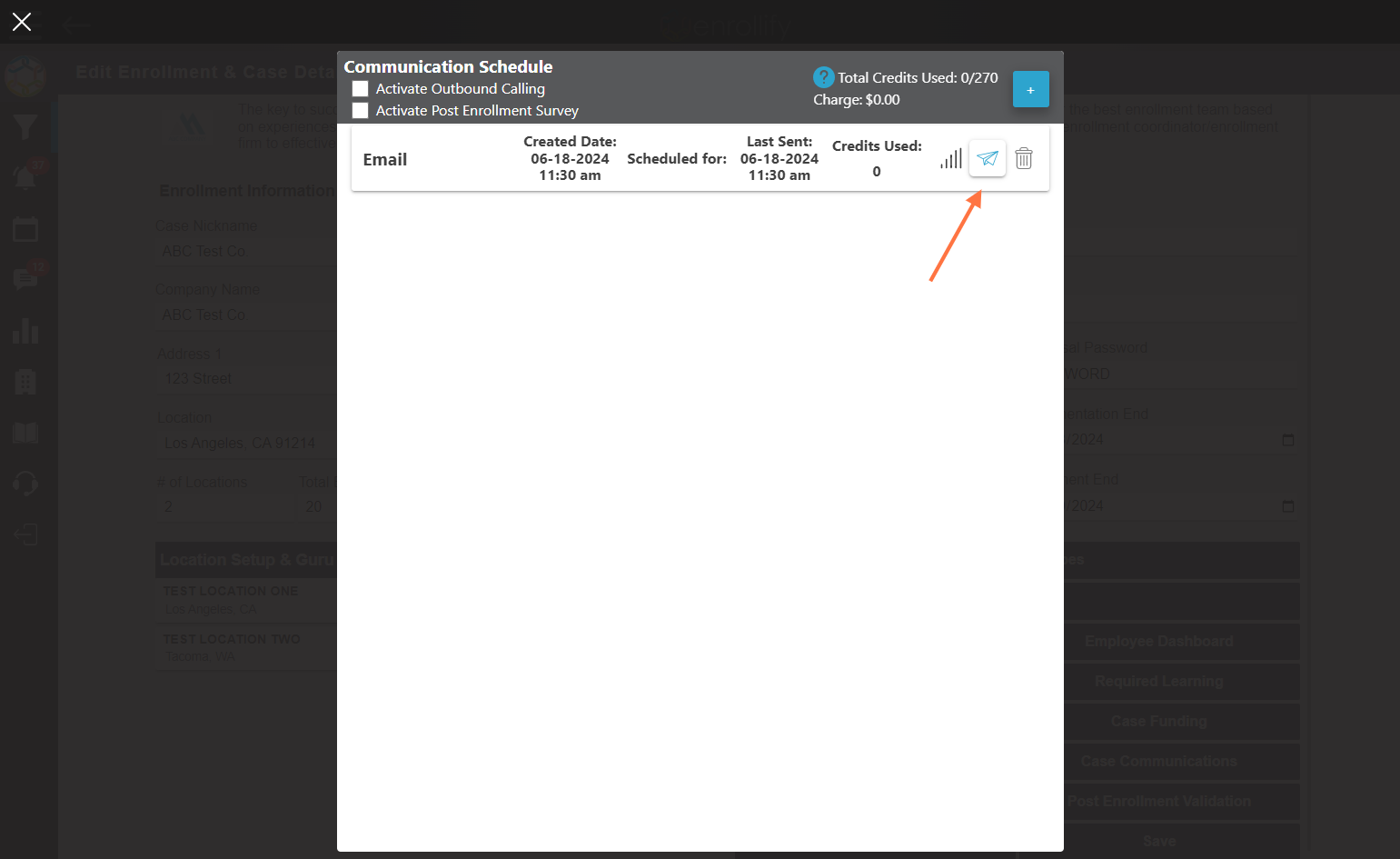Open headset support icon in sidebar
The width and height of the screenshot is (1400, 859).
pos(25,483)
